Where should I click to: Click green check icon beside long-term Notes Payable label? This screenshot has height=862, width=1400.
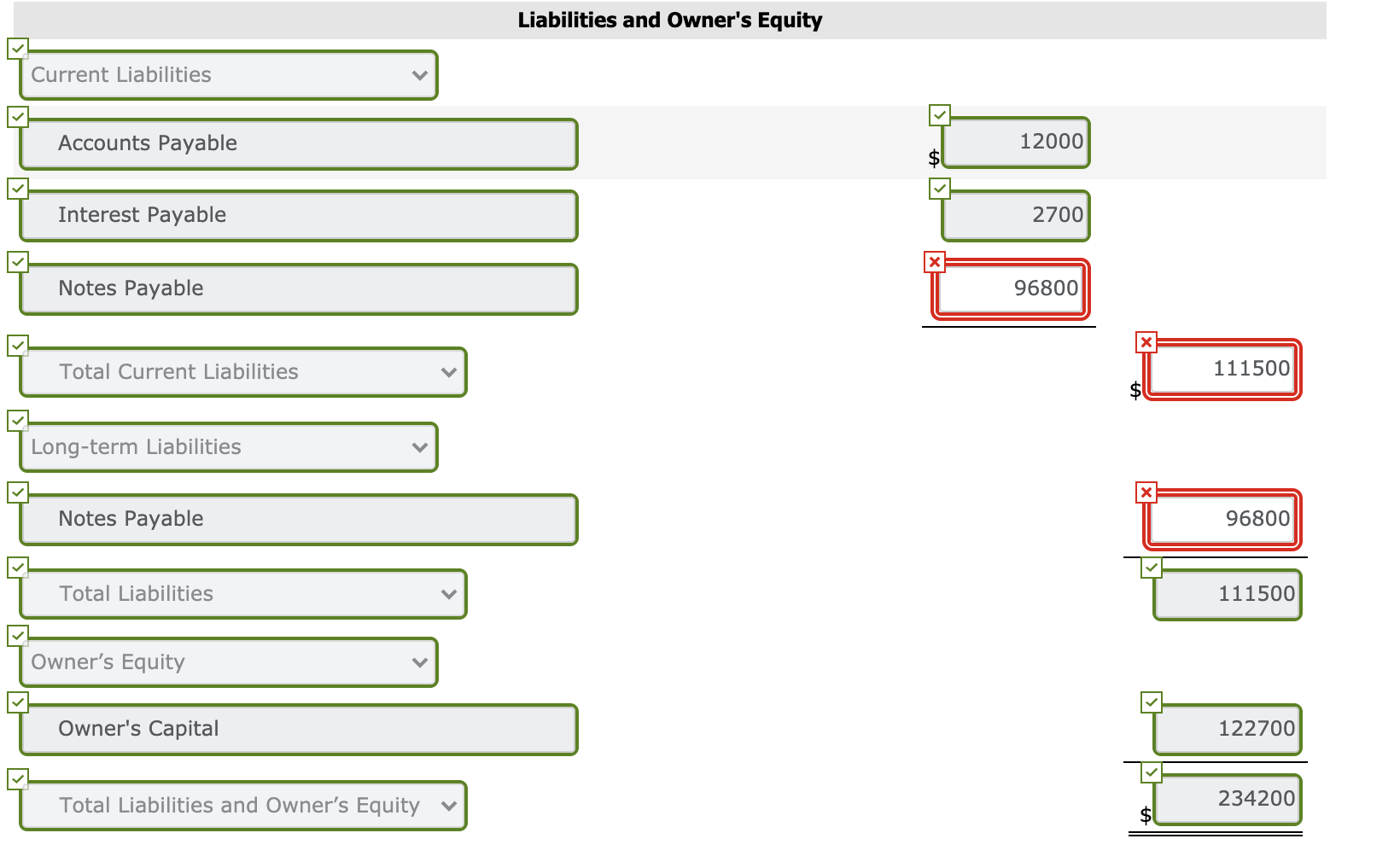(x=18, y=492)
